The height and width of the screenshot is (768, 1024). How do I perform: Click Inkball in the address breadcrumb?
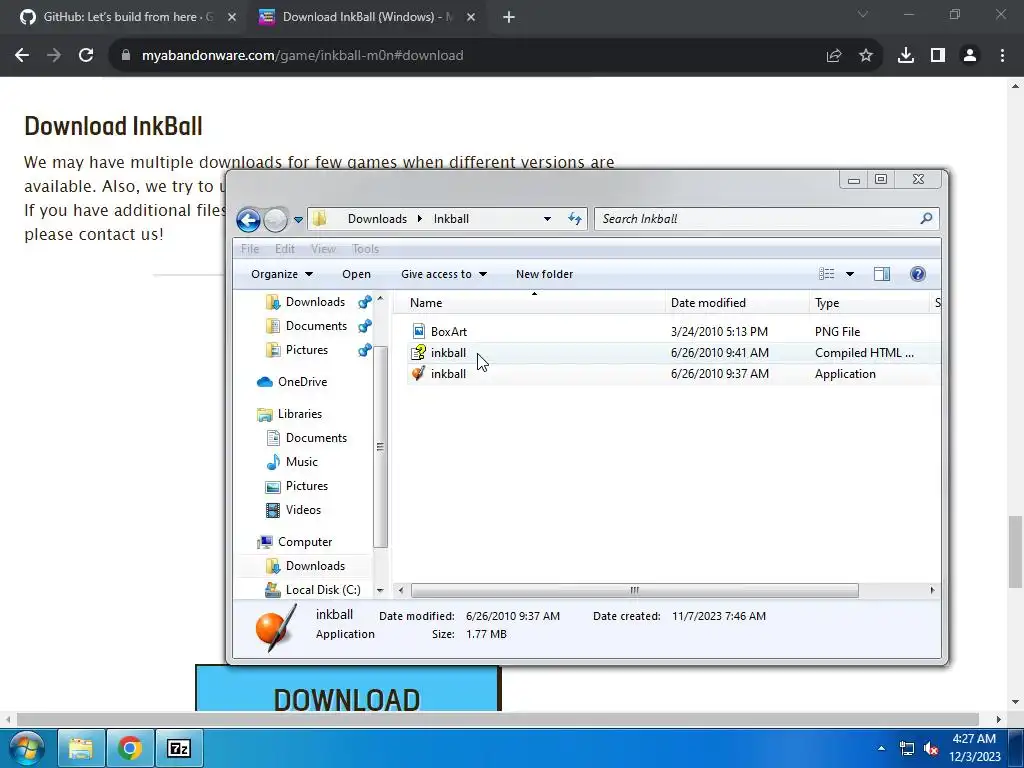(x=451, y=219)
